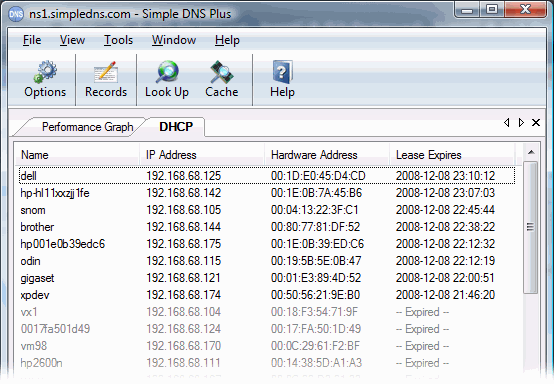Click IP address 192.168.68.142
The width and height of the screenshot is (554, 384).
183,193
